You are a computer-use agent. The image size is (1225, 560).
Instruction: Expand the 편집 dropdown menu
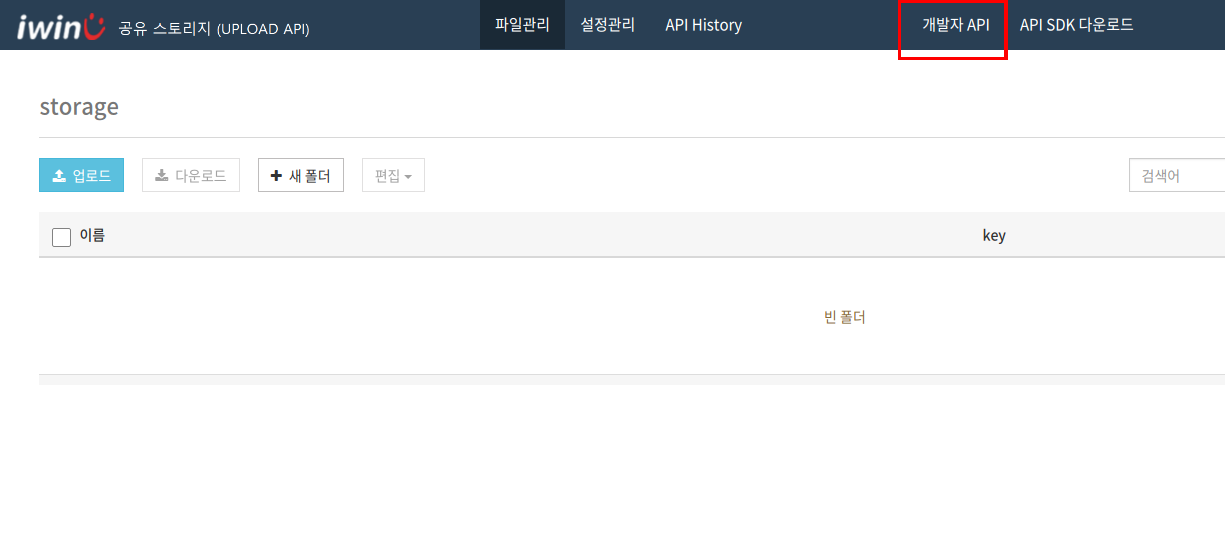[393, 175]
